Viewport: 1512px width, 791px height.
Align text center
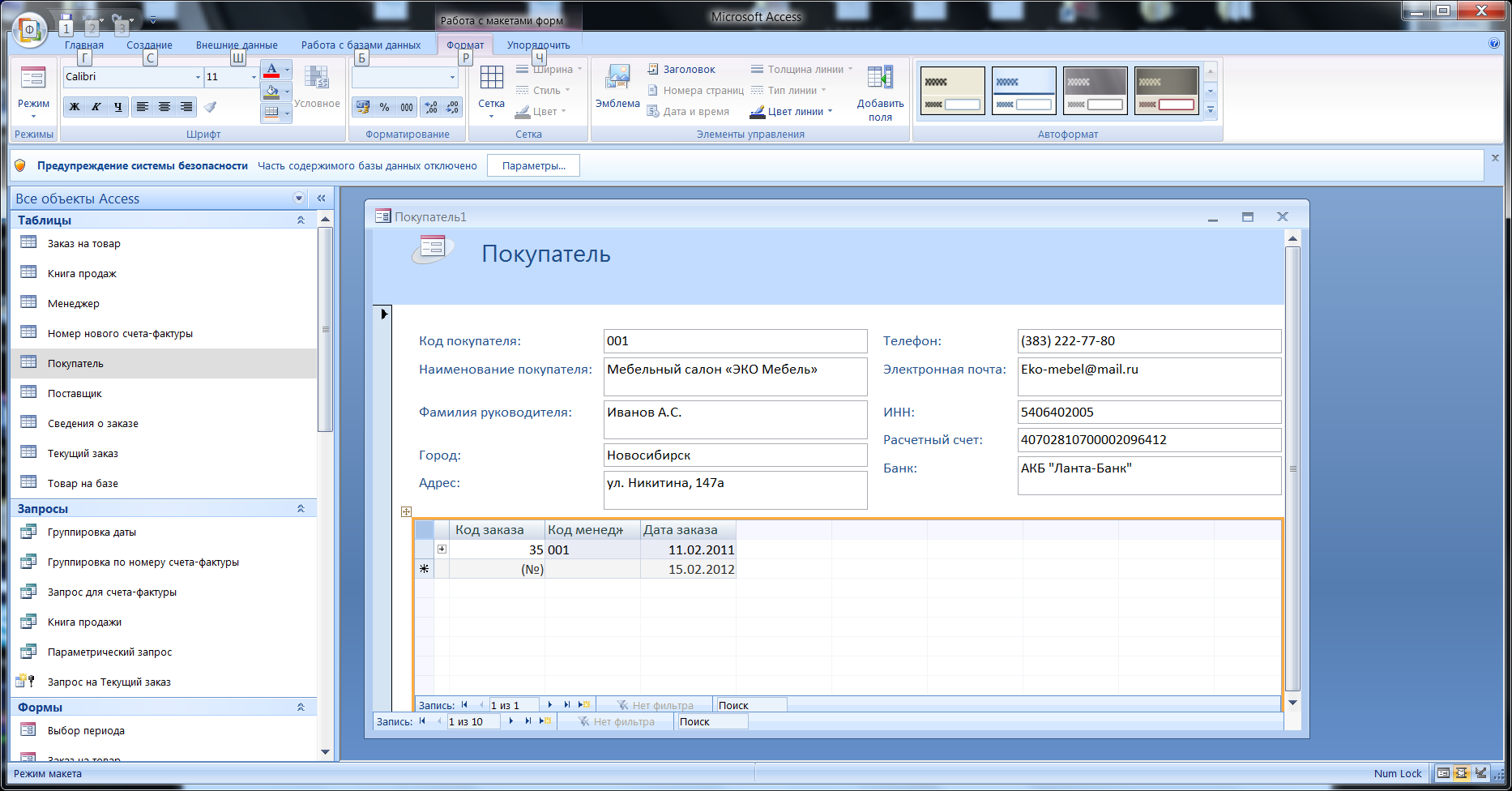(x=164, y=107)
